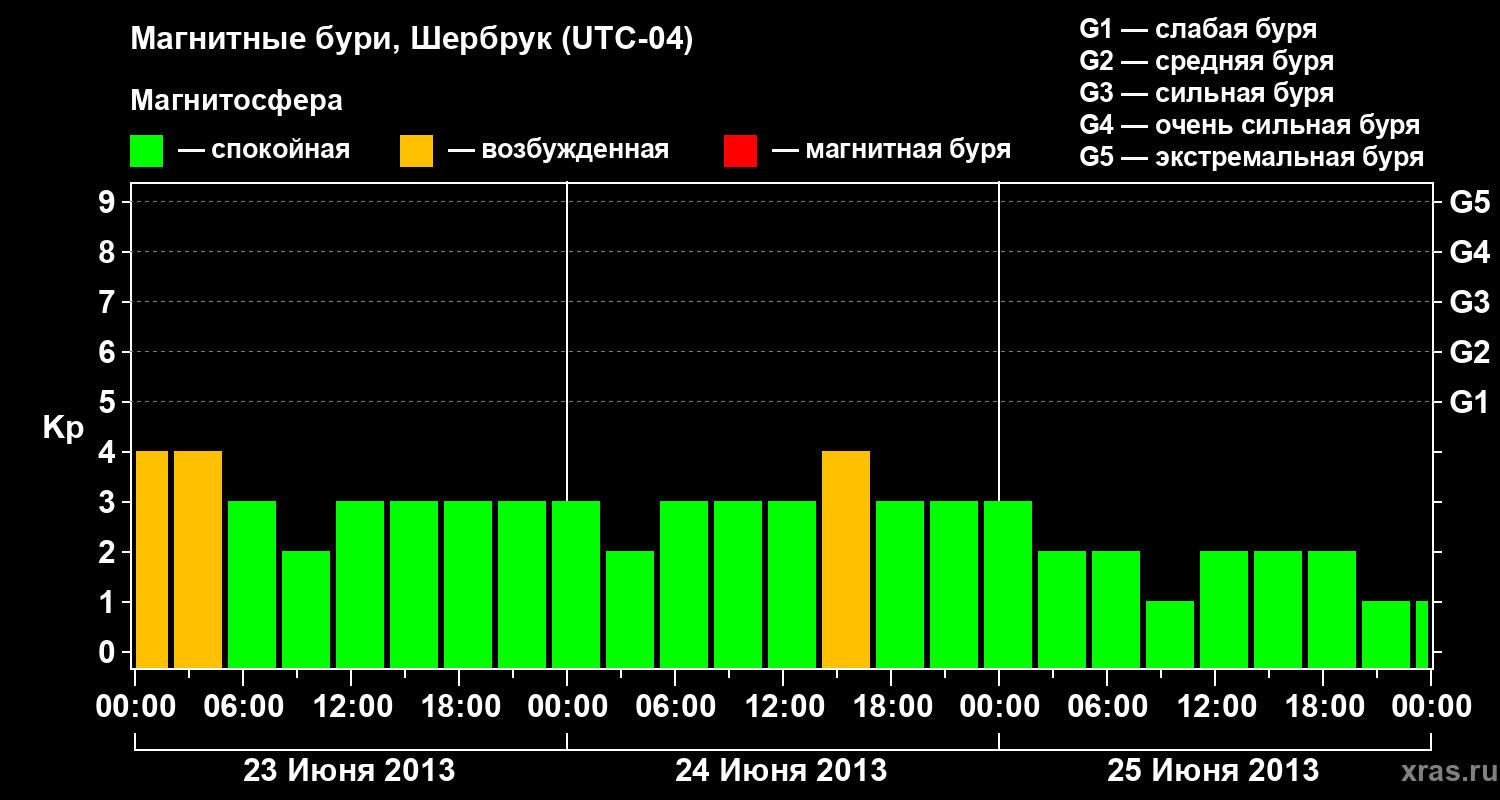Click the 'Магнитосфера' heading
The height and width of the screenshot is (800, 1500).
237,101
